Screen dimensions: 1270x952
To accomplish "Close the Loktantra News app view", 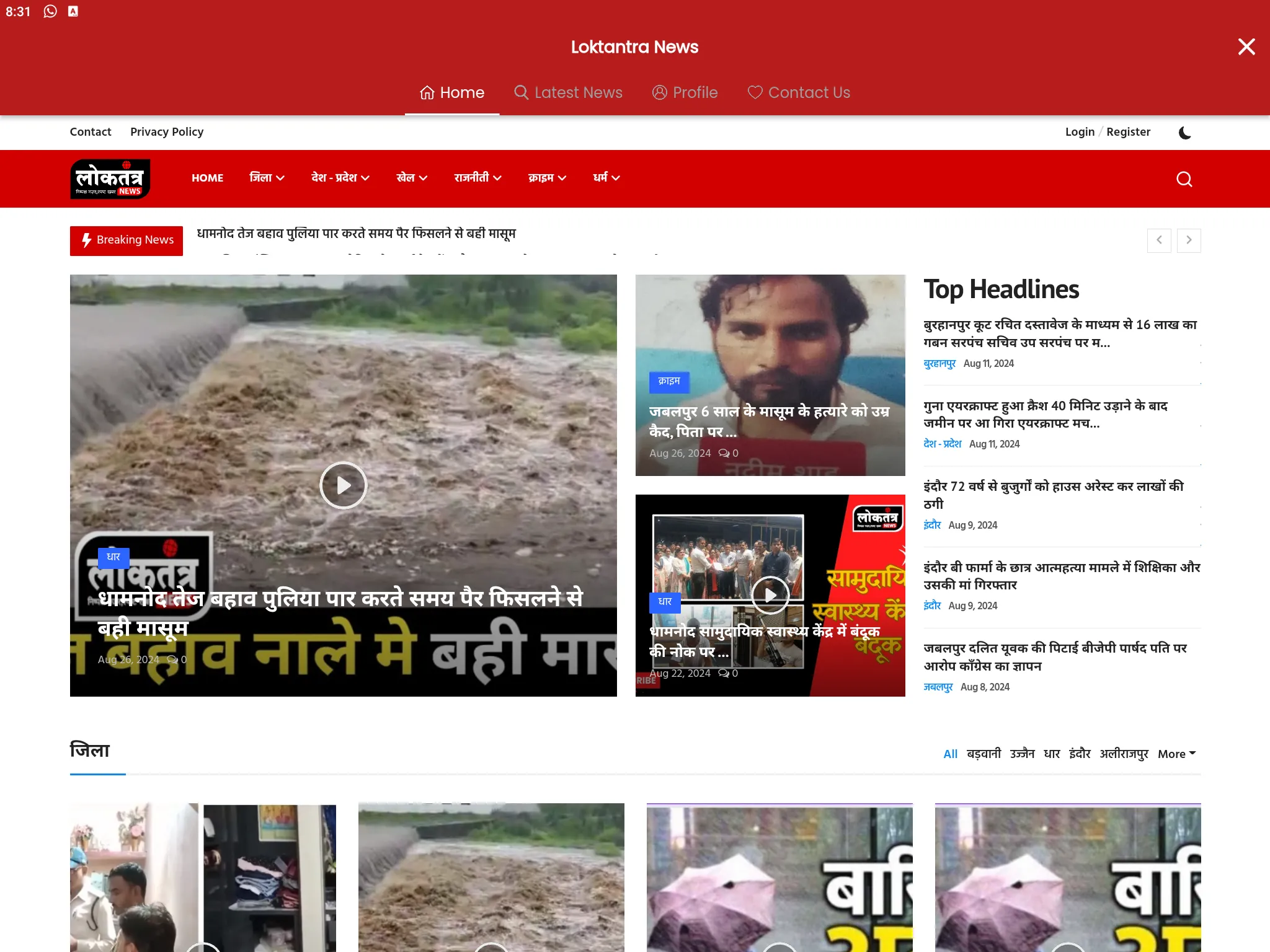I will coord(1246,46).
